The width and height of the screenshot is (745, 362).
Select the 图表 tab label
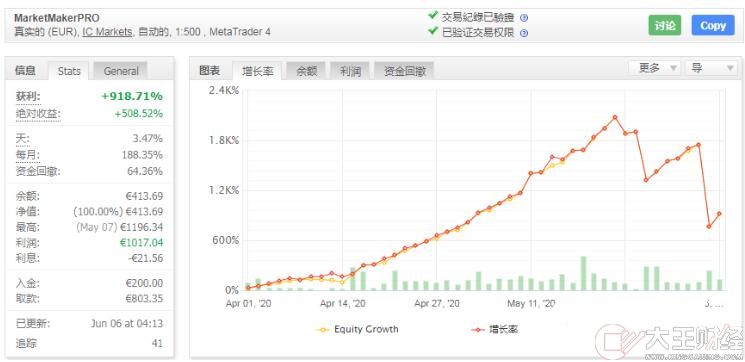pos(209,71)
